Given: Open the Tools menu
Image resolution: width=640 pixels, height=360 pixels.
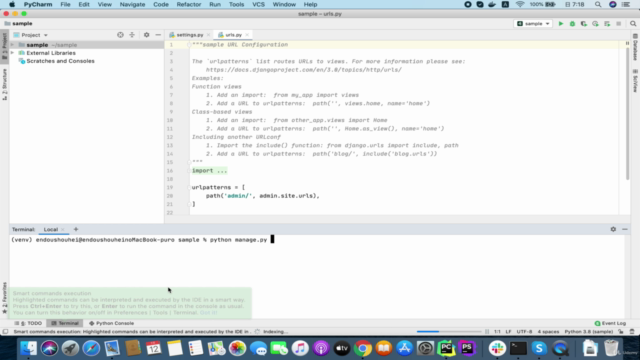Looking at the screenshot, I should coord(236,4).
